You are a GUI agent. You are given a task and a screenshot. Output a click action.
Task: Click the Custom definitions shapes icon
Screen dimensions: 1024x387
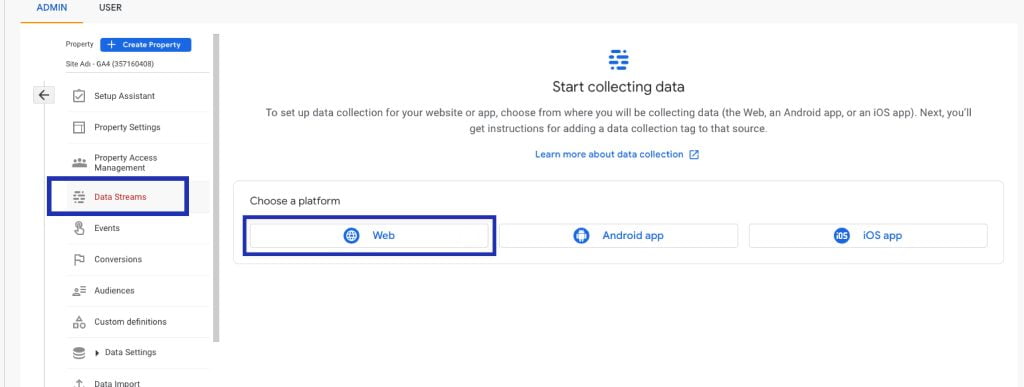click(79, 322)
